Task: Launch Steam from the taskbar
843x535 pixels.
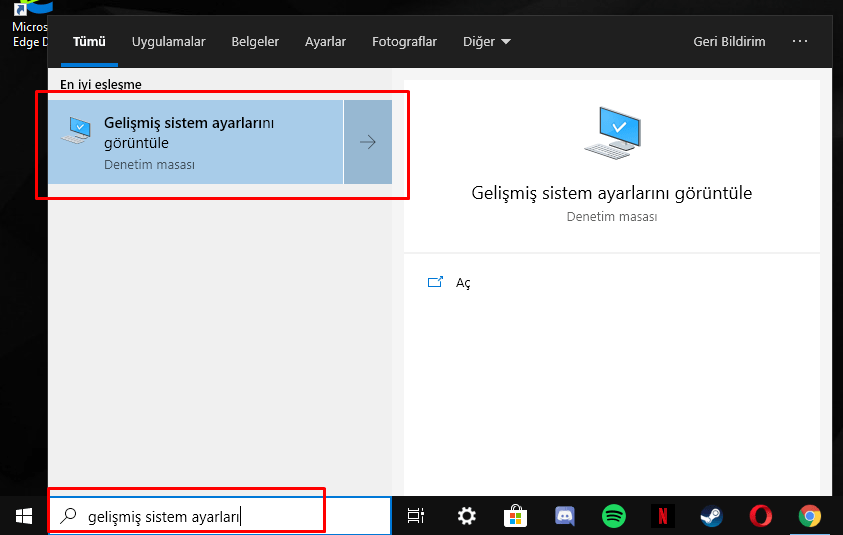Action: point(711,516)
